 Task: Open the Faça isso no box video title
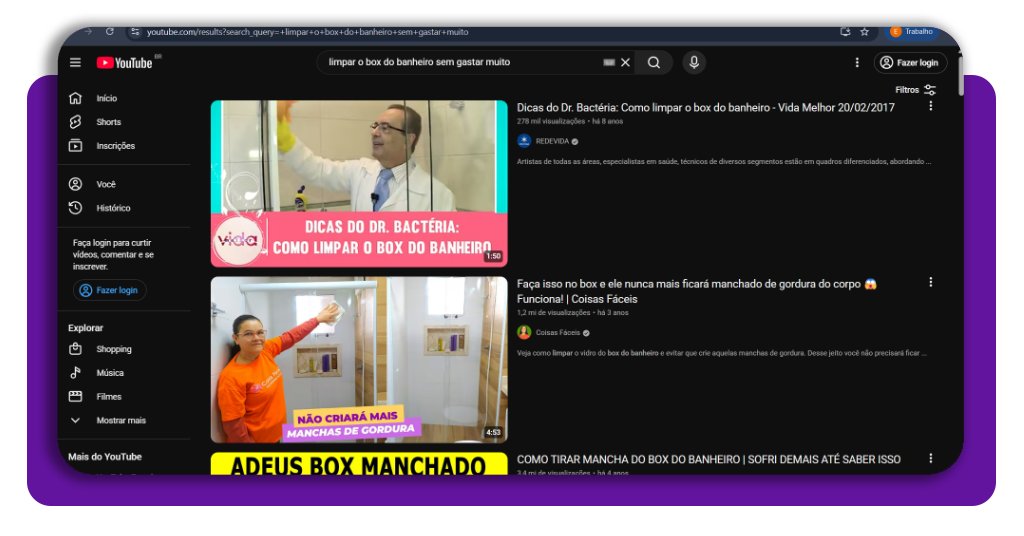click(x=696, y=291)
